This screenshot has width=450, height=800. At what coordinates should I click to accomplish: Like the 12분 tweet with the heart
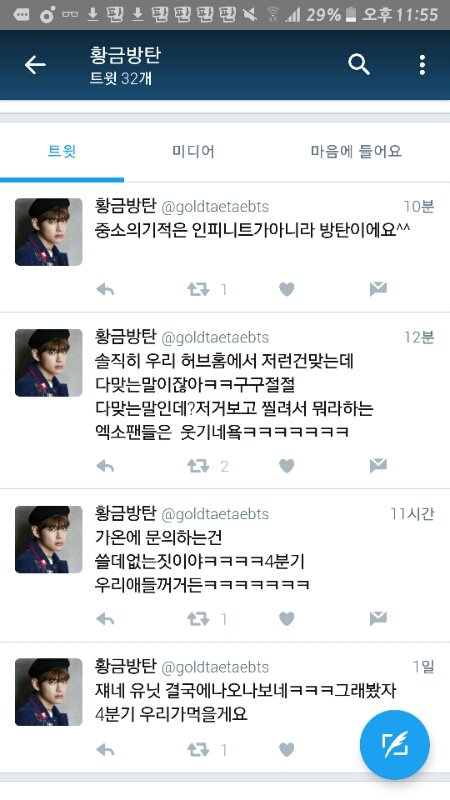click(287, 465)
